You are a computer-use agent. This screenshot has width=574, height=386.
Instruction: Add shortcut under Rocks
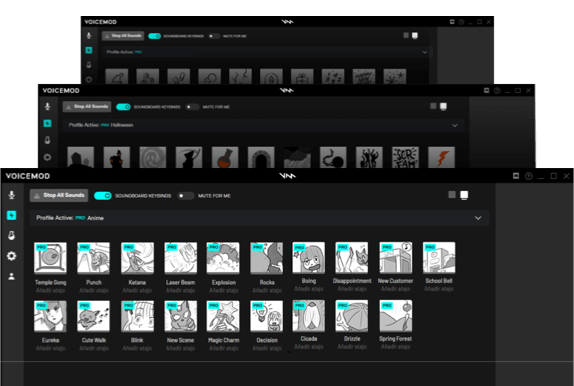pos(267,290)
